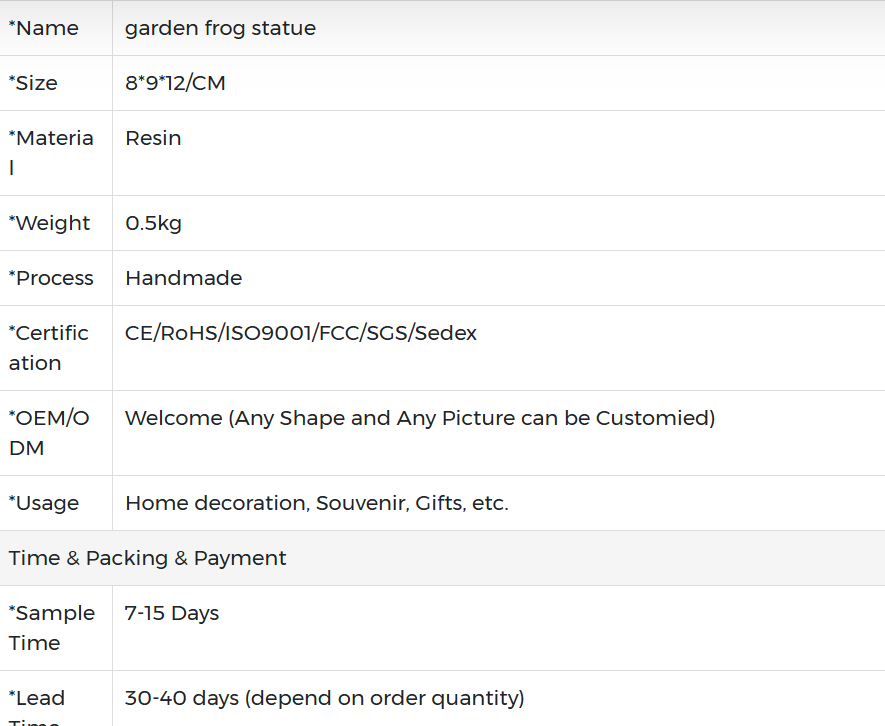This screenshot has width=885, height=726.
Task: Click the '30-40 days' lead time value
Action: pos(324,698)
